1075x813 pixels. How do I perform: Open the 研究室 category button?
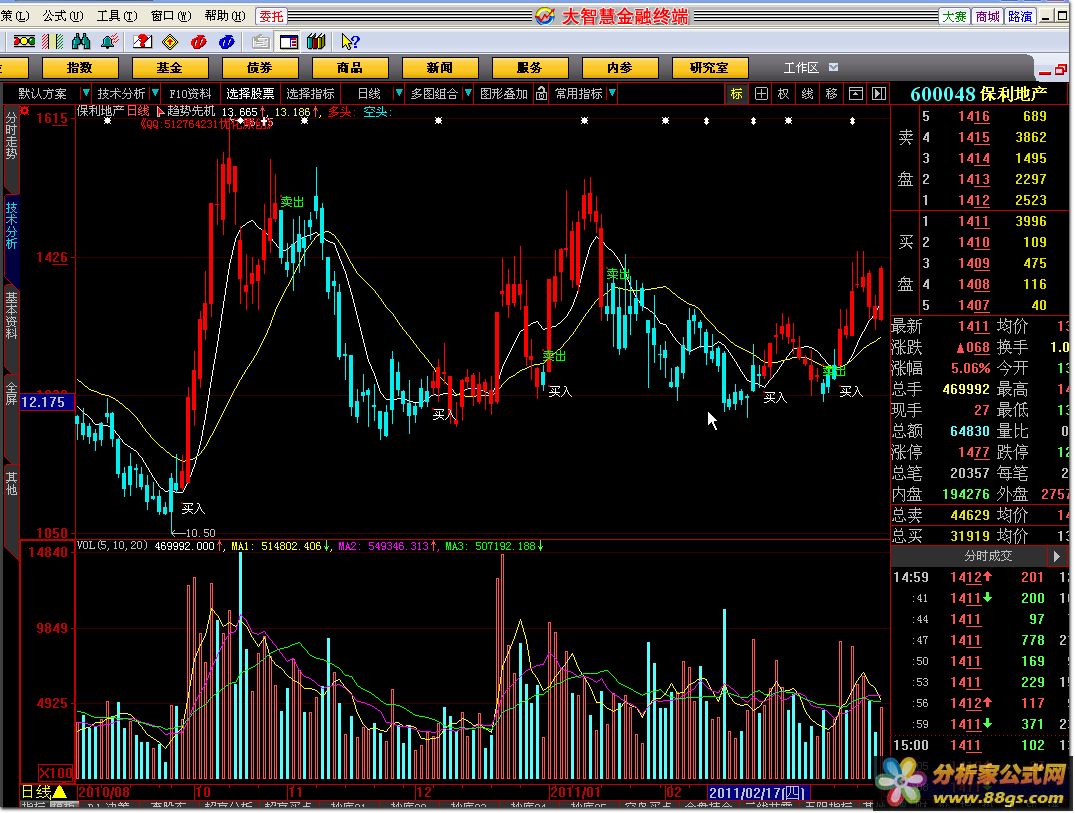[x=710, y=68]
